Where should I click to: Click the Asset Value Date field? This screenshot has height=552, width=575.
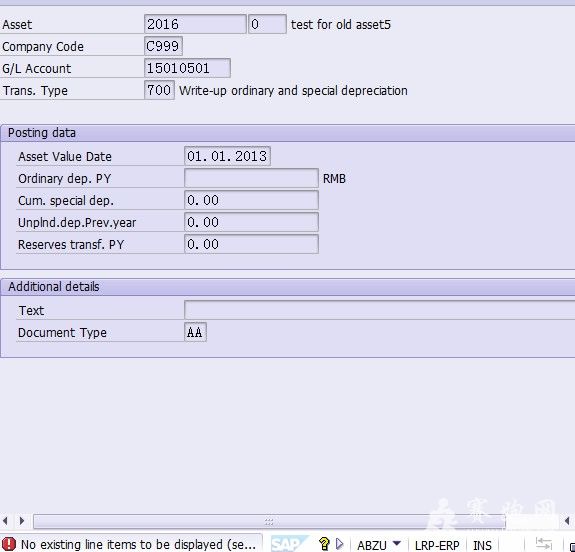(x=227, y=156)
